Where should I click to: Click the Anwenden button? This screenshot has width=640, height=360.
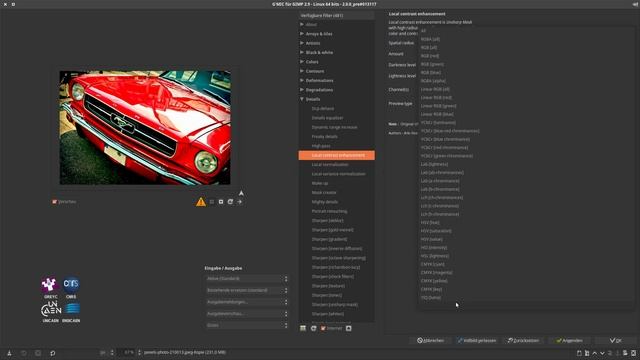569,340
